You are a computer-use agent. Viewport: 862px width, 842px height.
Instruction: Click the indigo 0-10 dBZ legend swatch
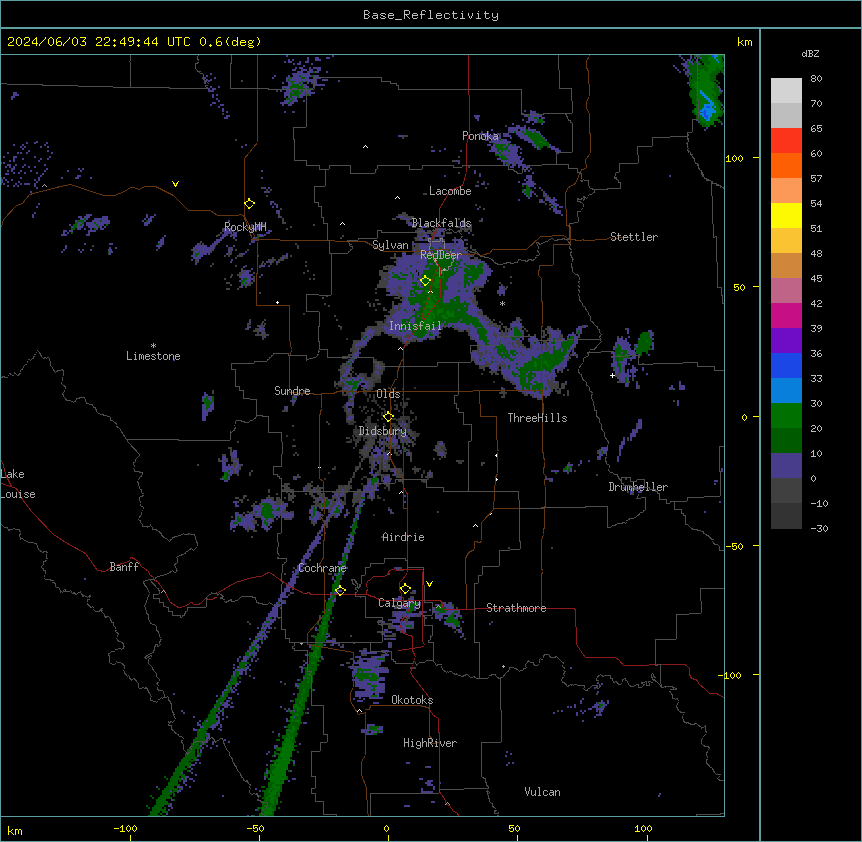coord(786,466)
